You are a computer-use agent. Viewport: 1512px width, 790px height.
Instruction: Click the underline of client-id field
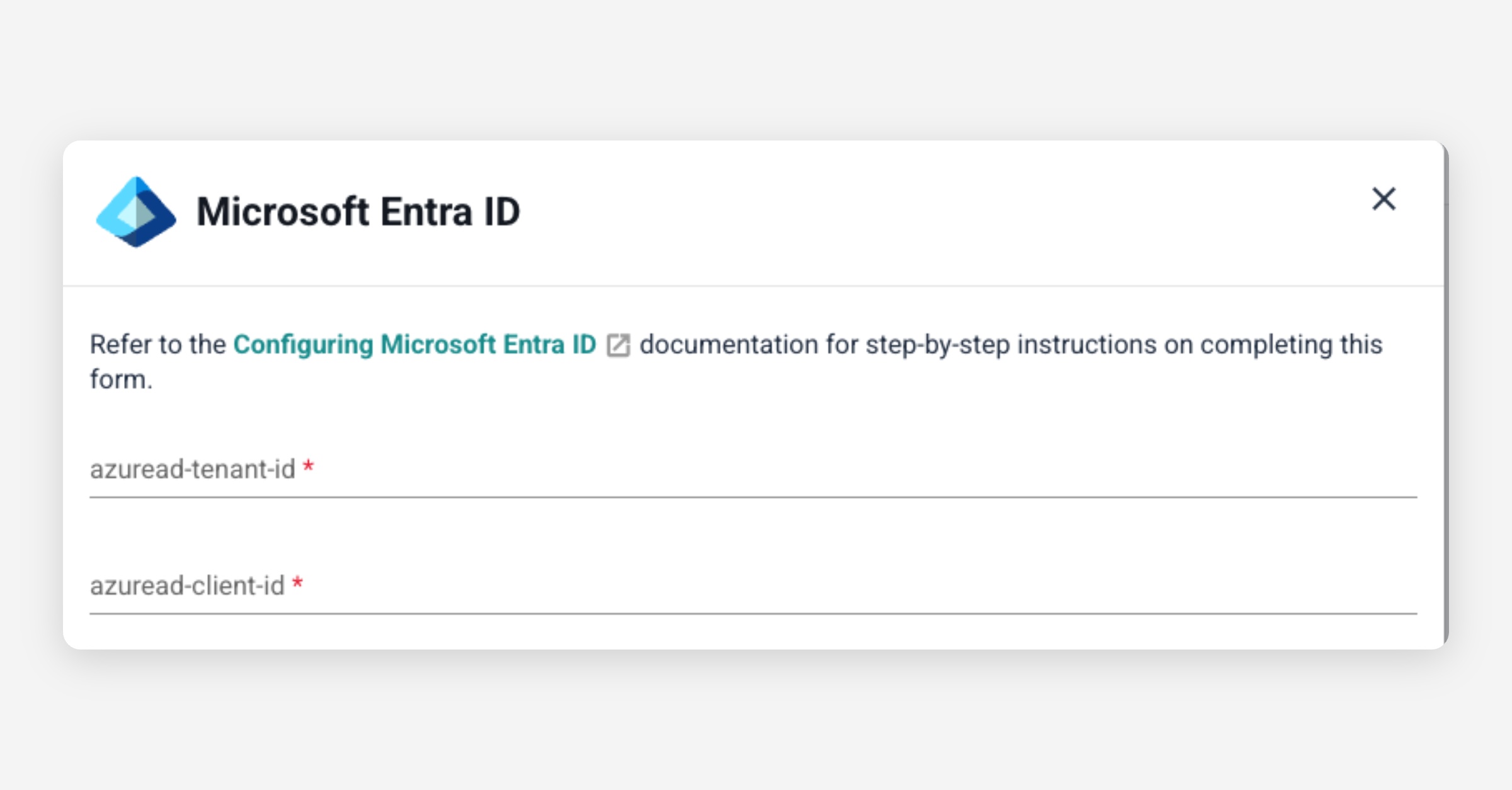[753, 613]
